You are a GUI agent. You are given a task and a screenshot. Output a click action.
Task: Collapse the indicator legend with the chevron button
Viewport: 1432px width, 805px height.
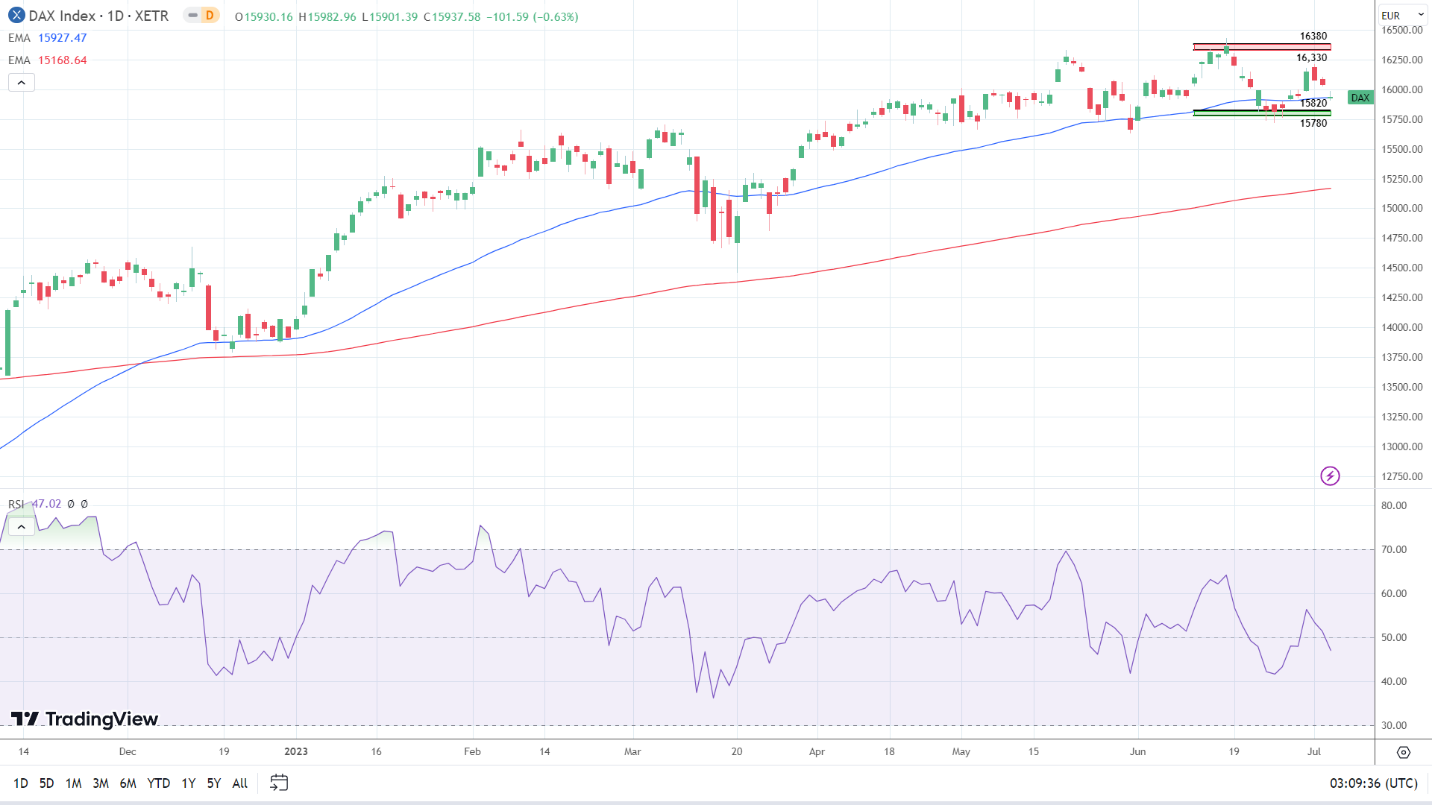click(x=21, y=82)
